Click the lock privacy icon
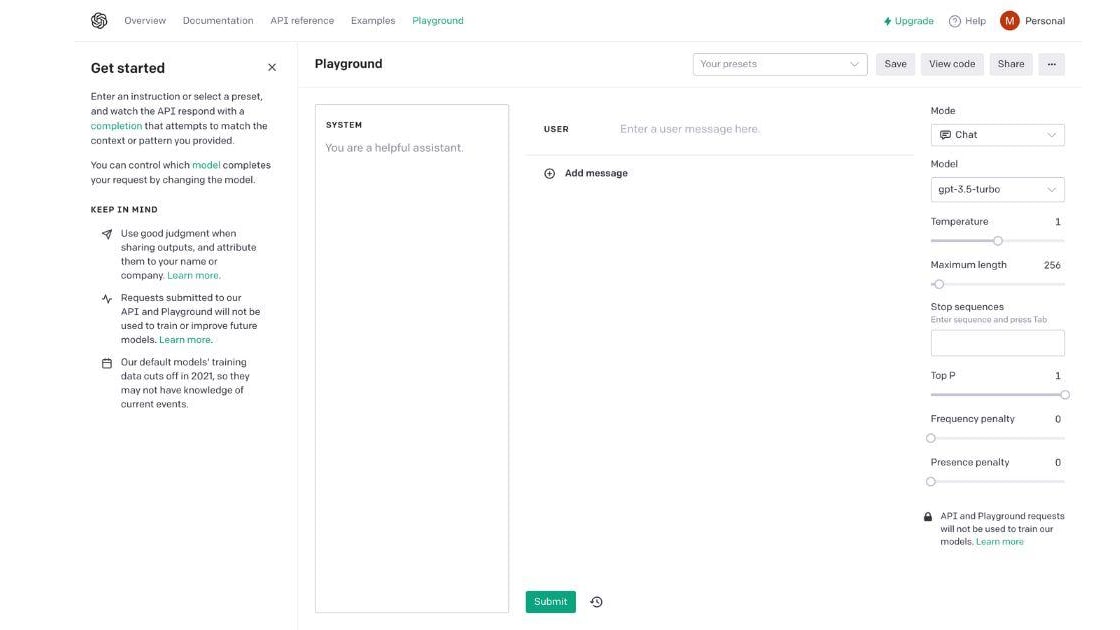This screenshot has width=1120, height=630. point(928,516)
